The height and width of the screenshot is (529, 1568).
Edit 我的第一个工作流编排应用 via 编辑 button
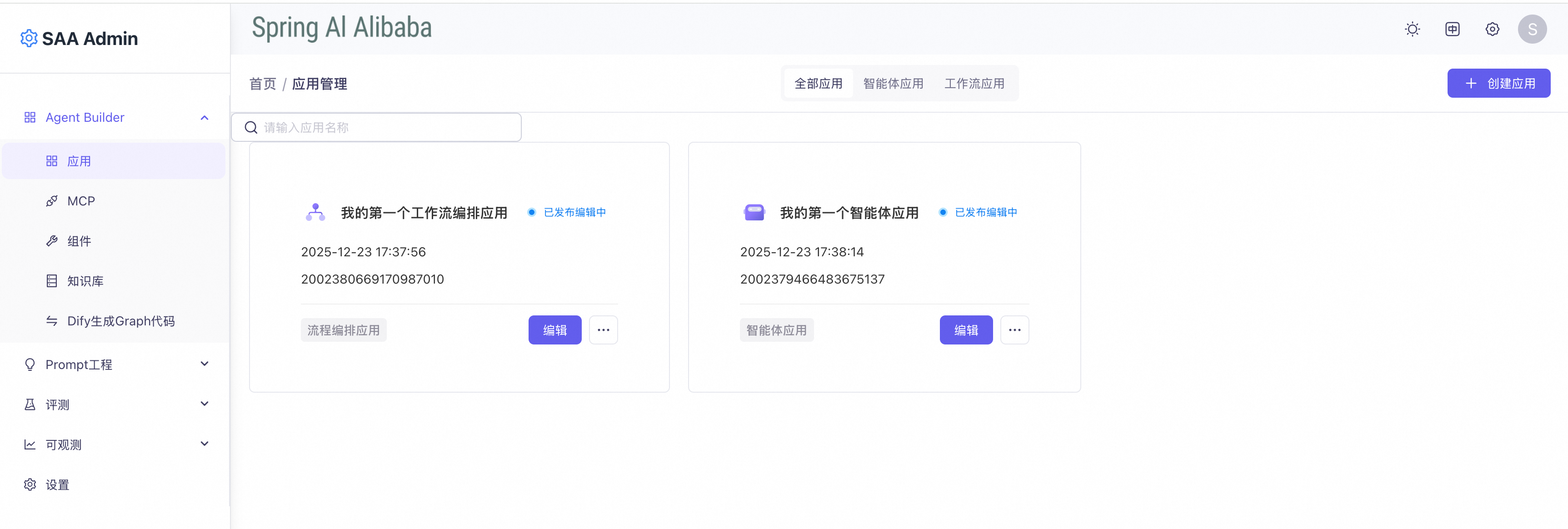[x=554, y=329]
